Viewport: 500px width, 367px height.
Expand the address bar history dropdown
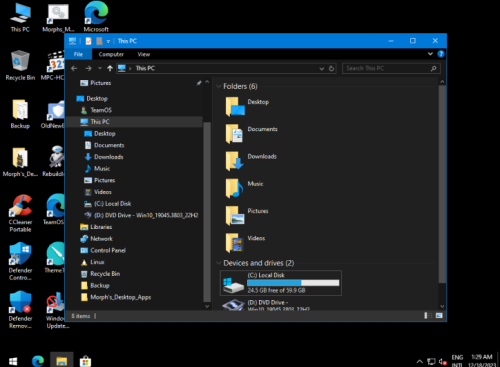pyautogui.click(x=322, y=69)
